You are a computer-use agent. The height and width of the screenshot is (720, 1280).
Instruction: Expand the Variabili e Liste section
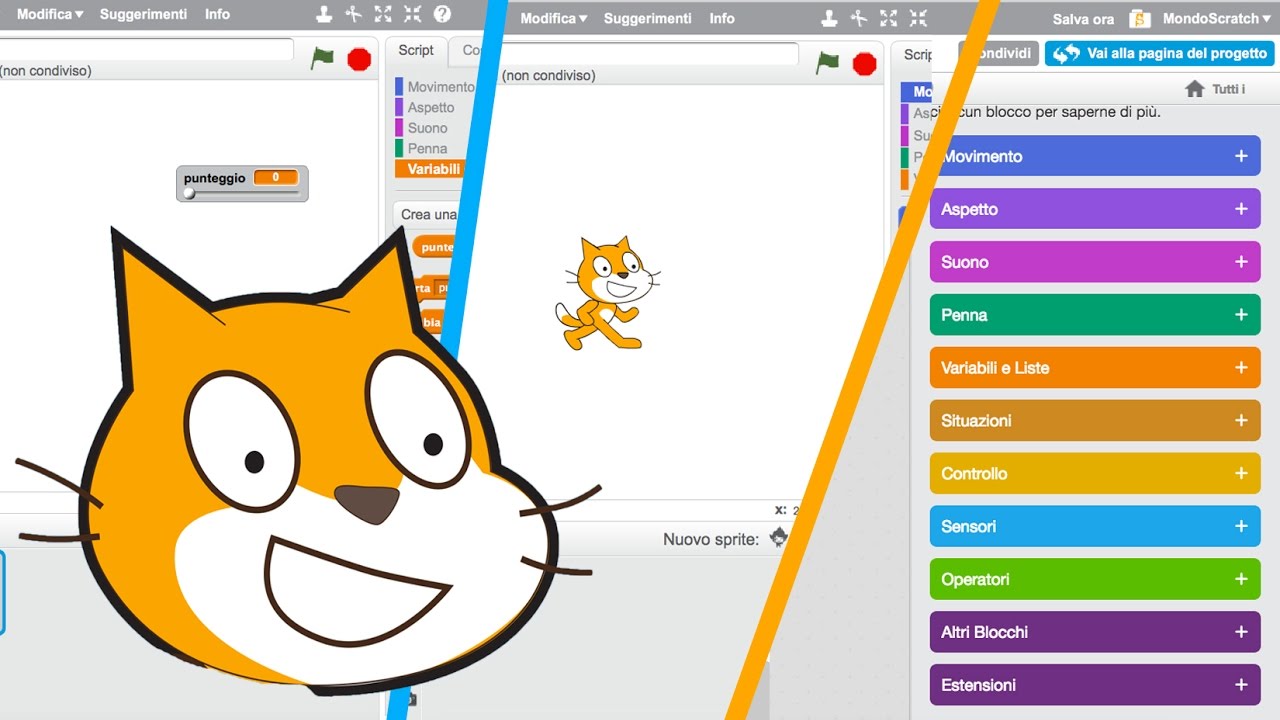click(x=1240, y=367)
